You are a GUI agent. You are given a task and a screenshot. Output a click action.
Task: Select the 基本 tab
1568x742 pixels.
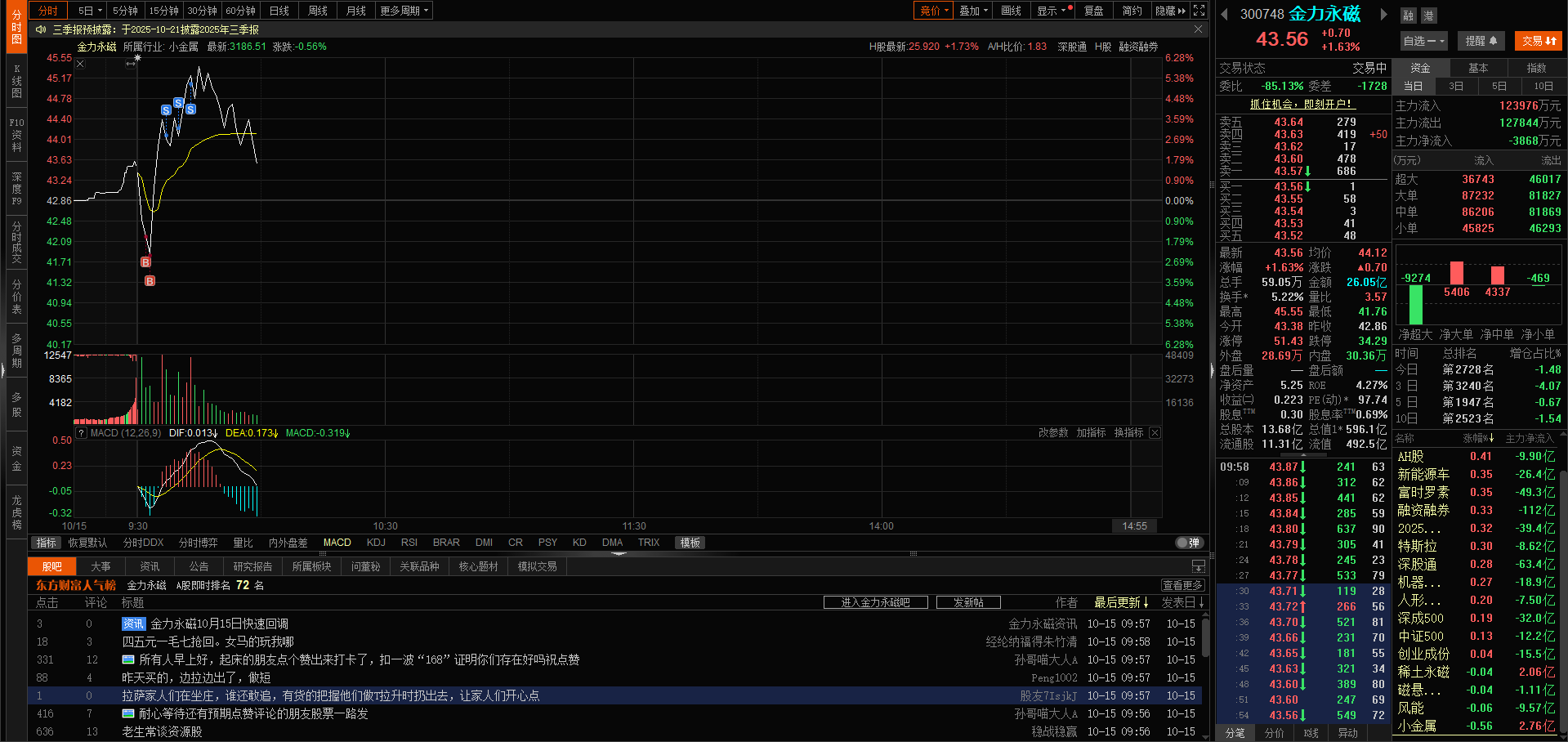pos(1478,68)
